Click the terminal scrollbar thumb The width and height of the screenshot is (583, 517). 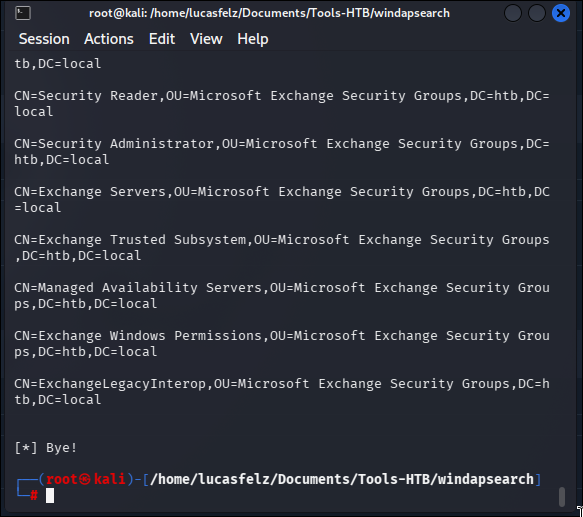(562, 497)
